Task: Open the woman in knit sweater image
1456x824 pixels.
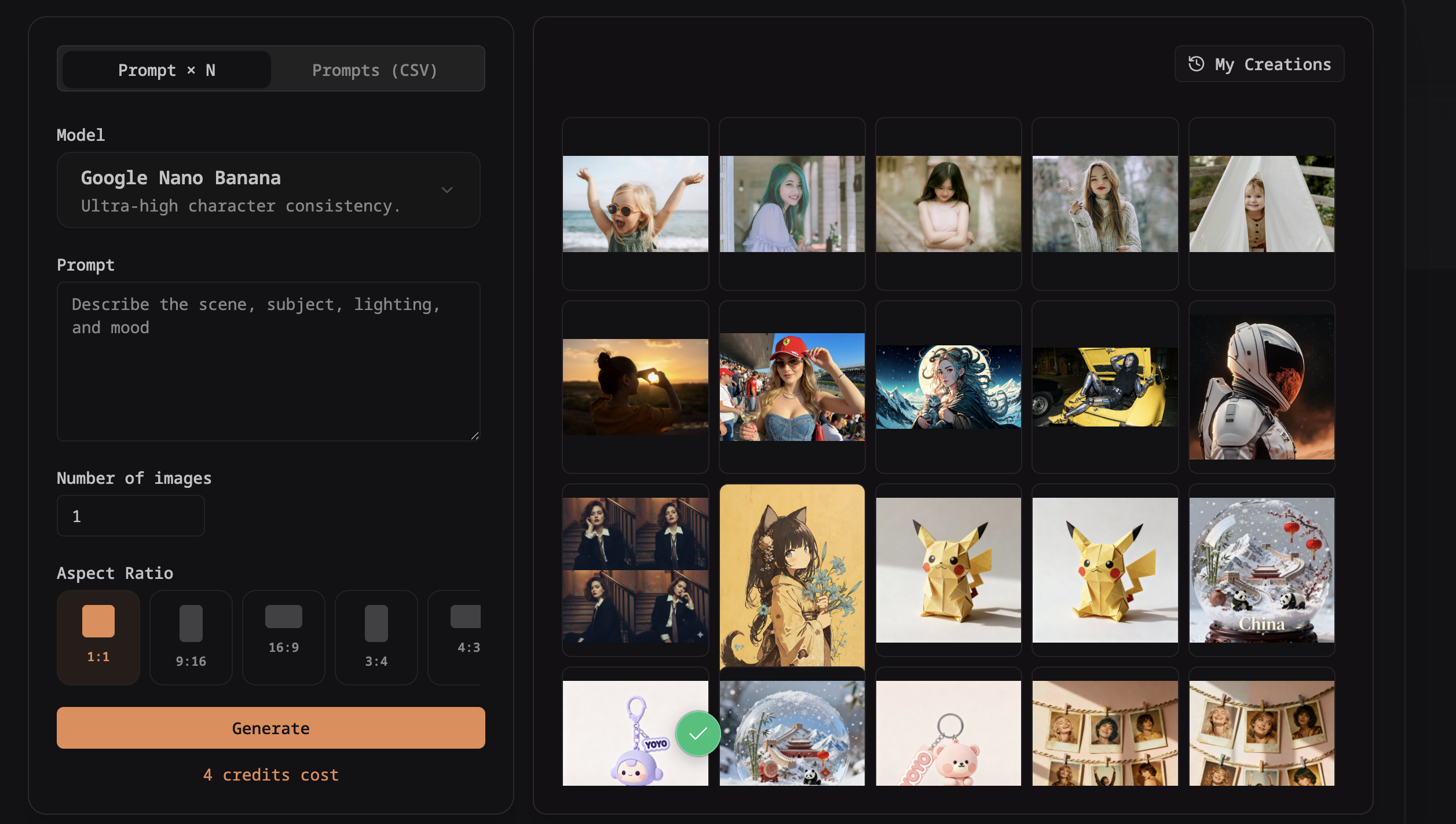Action: pos(1105,204)
